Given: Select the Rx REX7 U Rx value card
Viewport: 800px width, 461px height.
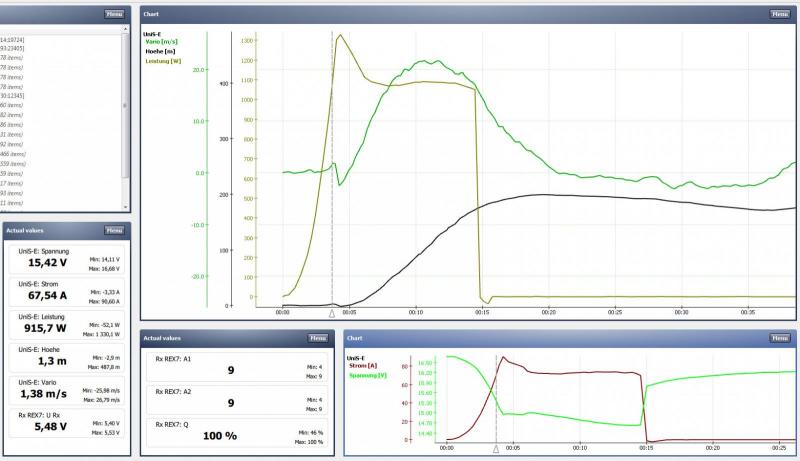Looking at the screenshot, I should [68, 422].
